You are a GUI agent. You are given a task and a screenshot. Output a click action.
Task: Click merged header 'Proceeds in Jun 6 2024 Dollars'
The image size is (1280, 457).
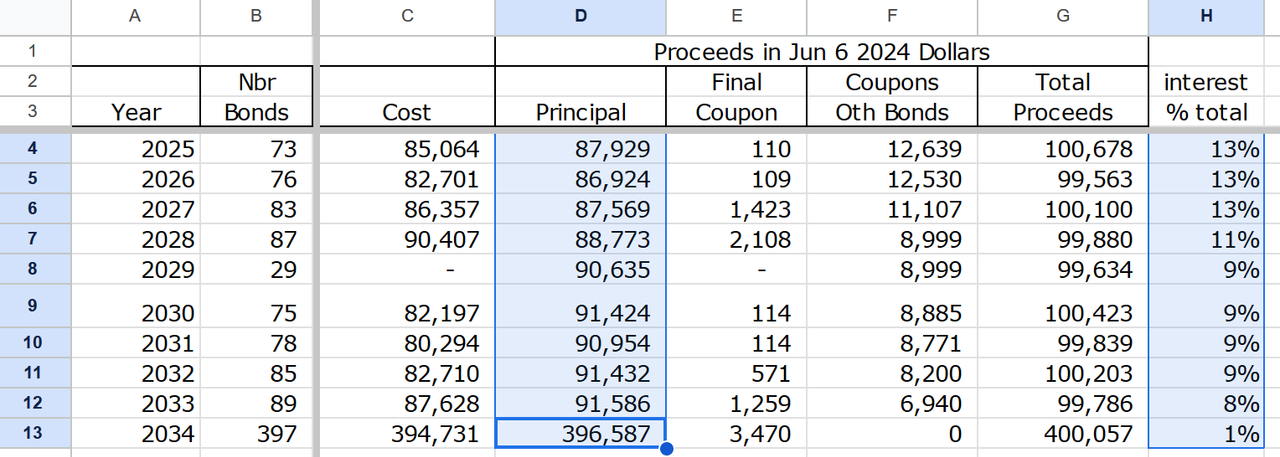click(821, 51)
